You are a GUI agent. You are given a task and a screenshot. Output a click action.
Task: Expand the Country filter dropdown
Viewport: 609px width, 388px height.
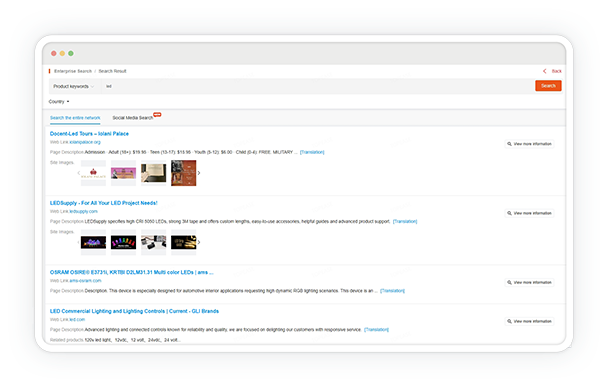(x=59, y=102)
